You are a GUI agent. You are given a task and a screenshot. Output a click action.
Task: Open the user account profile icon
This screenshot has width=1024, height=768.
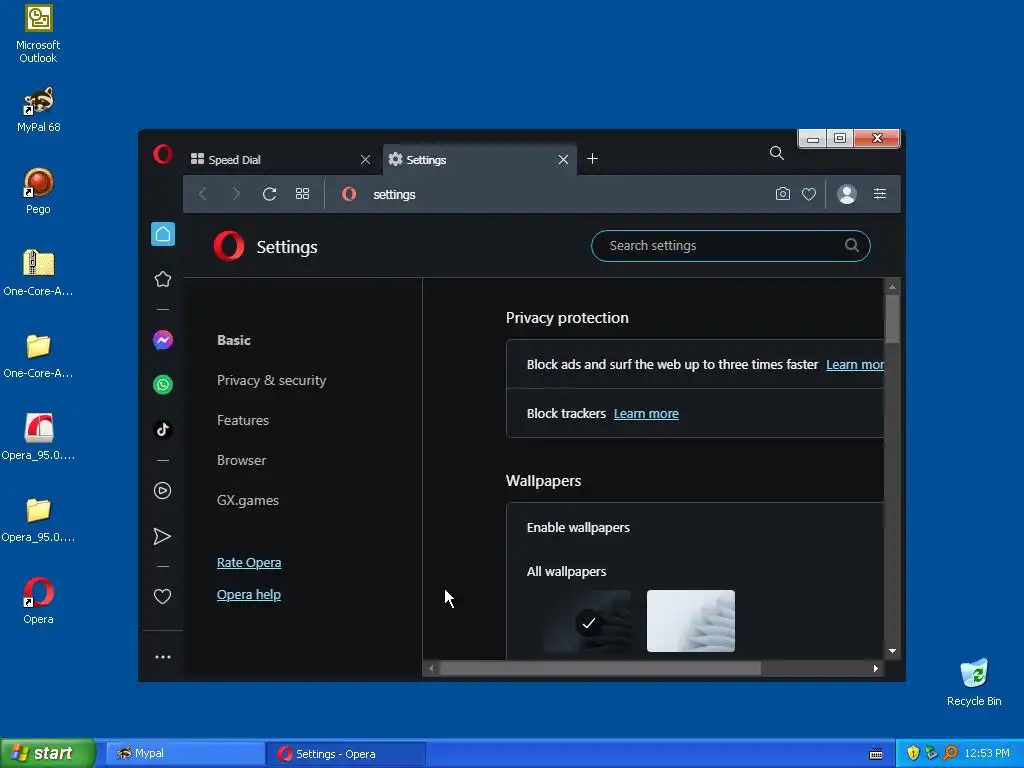pyautogui.click(x=846, y=194)
